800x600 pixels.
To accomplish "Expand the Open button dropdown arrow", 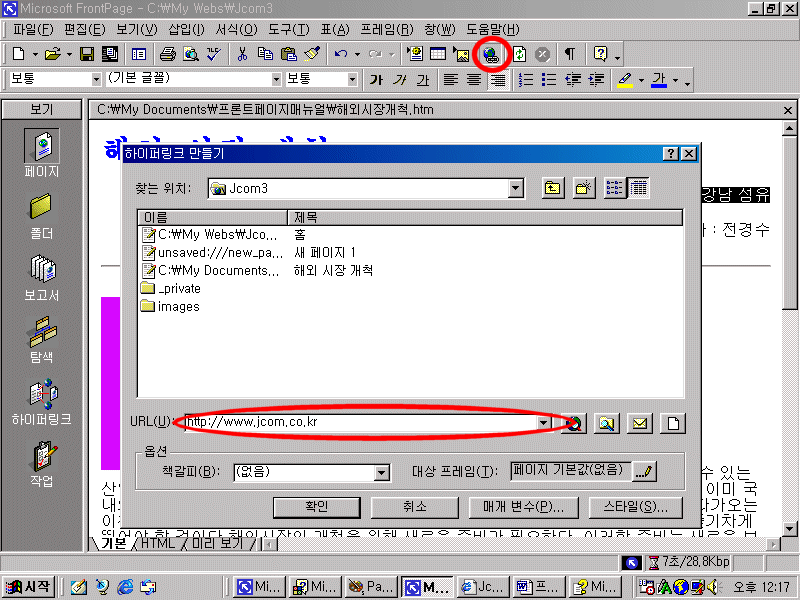I will [x=69, y=54].
